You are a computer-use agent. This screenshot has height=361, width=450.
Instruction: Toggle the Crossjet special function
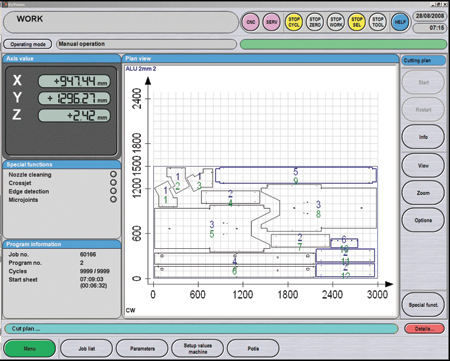113,182
